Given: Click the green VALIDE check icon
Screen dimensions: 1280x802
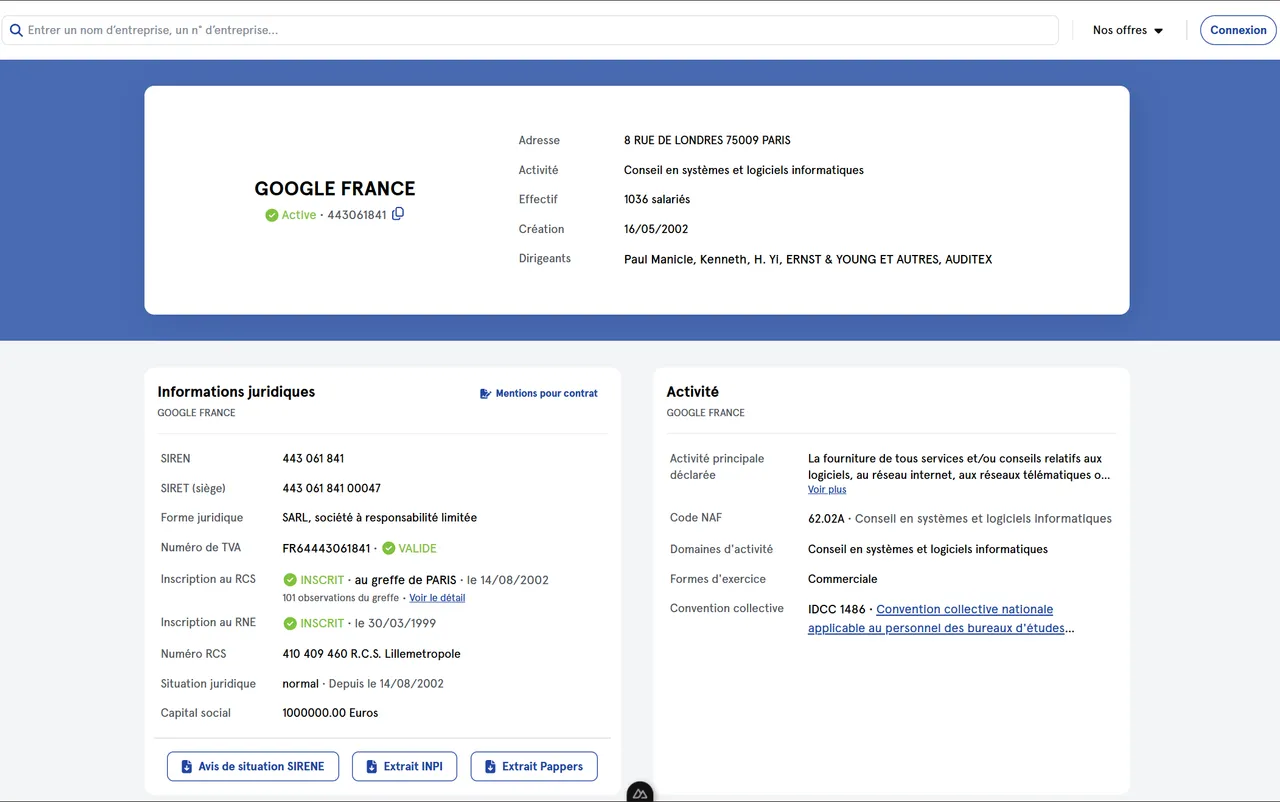Looking at the screenshot, I should click(x=389, y=548).
